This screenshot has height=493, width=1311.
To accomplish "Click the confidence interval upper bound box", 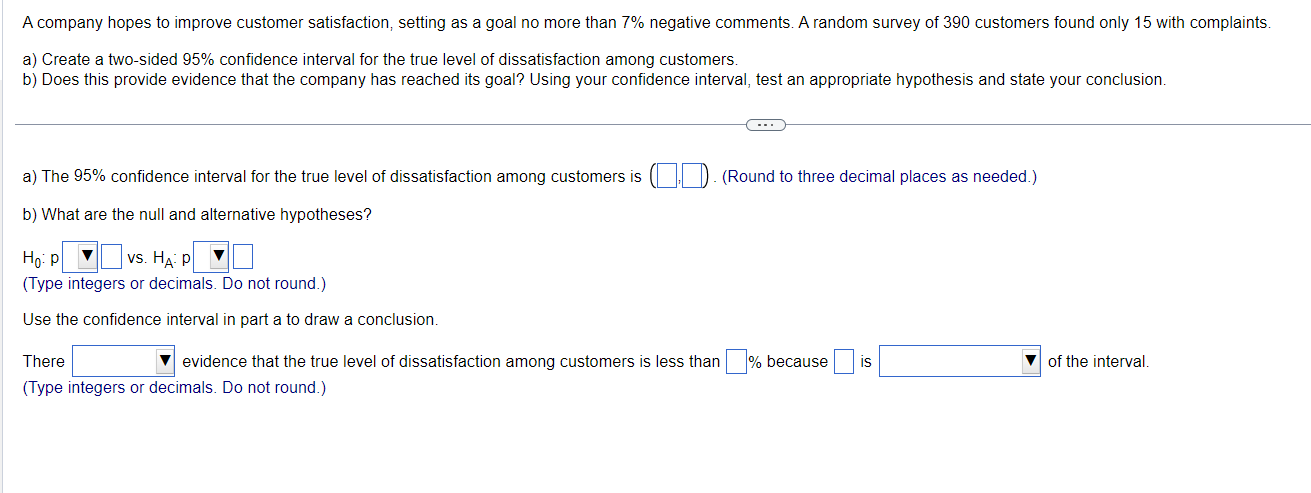I will coord(693,177).
